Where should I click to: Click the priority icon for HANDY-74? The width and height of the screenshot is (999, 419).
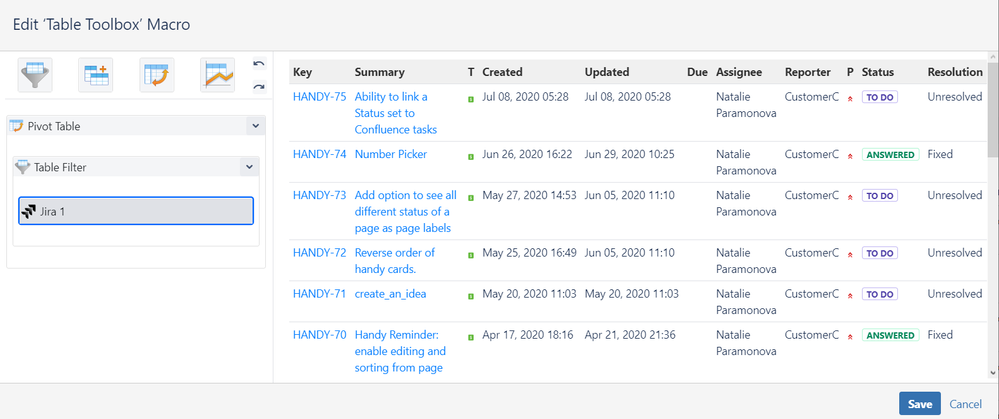pyautogui.click(x=850, y=157)
